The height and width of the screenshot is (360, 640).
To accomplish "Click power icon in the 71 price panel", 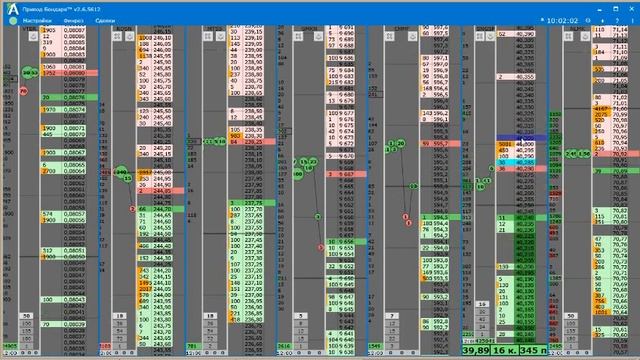I will [585, 37].
